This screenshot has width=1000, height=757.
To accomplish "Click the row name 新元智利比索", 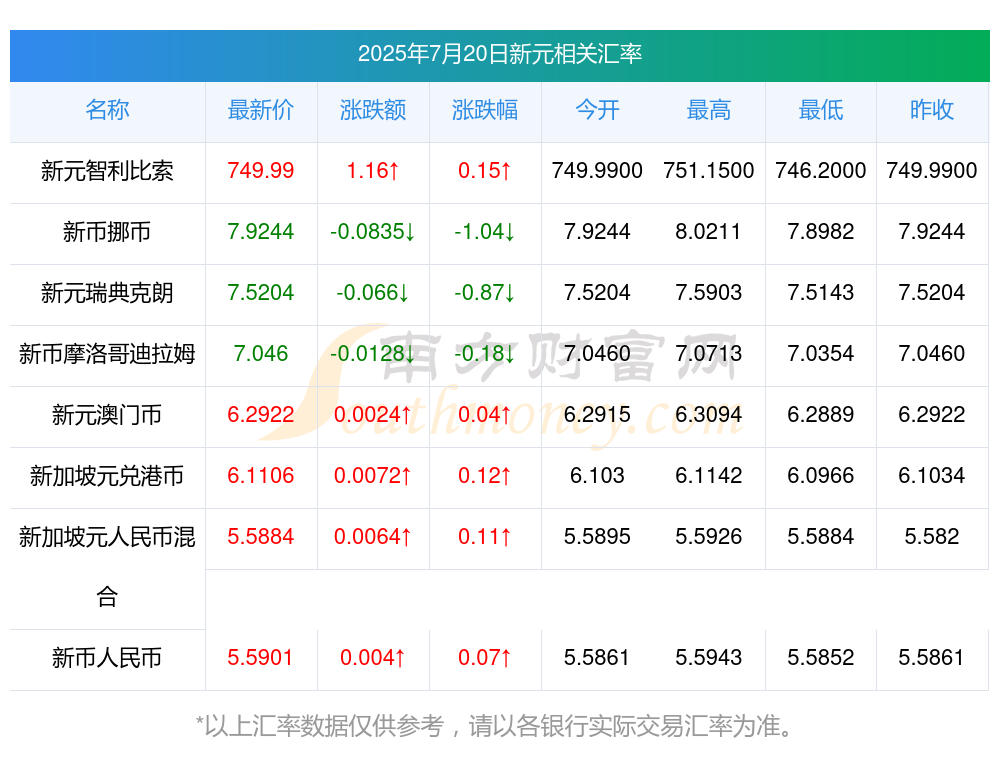I will [x=107, y=171].
